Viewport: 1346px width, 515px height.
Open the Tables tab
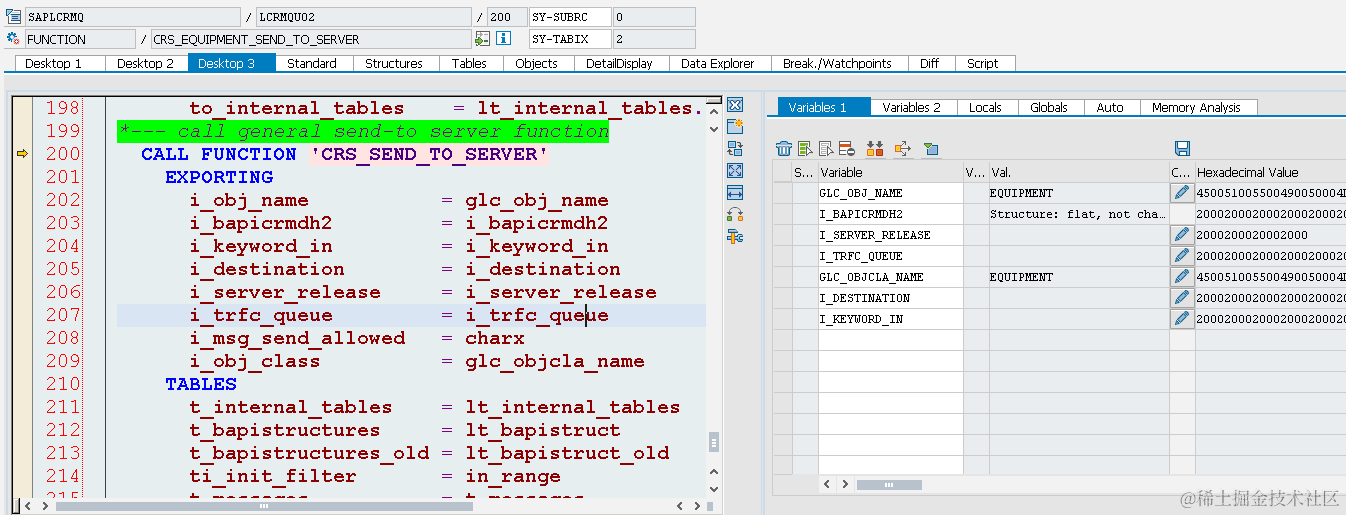click(x=469, y=63)
